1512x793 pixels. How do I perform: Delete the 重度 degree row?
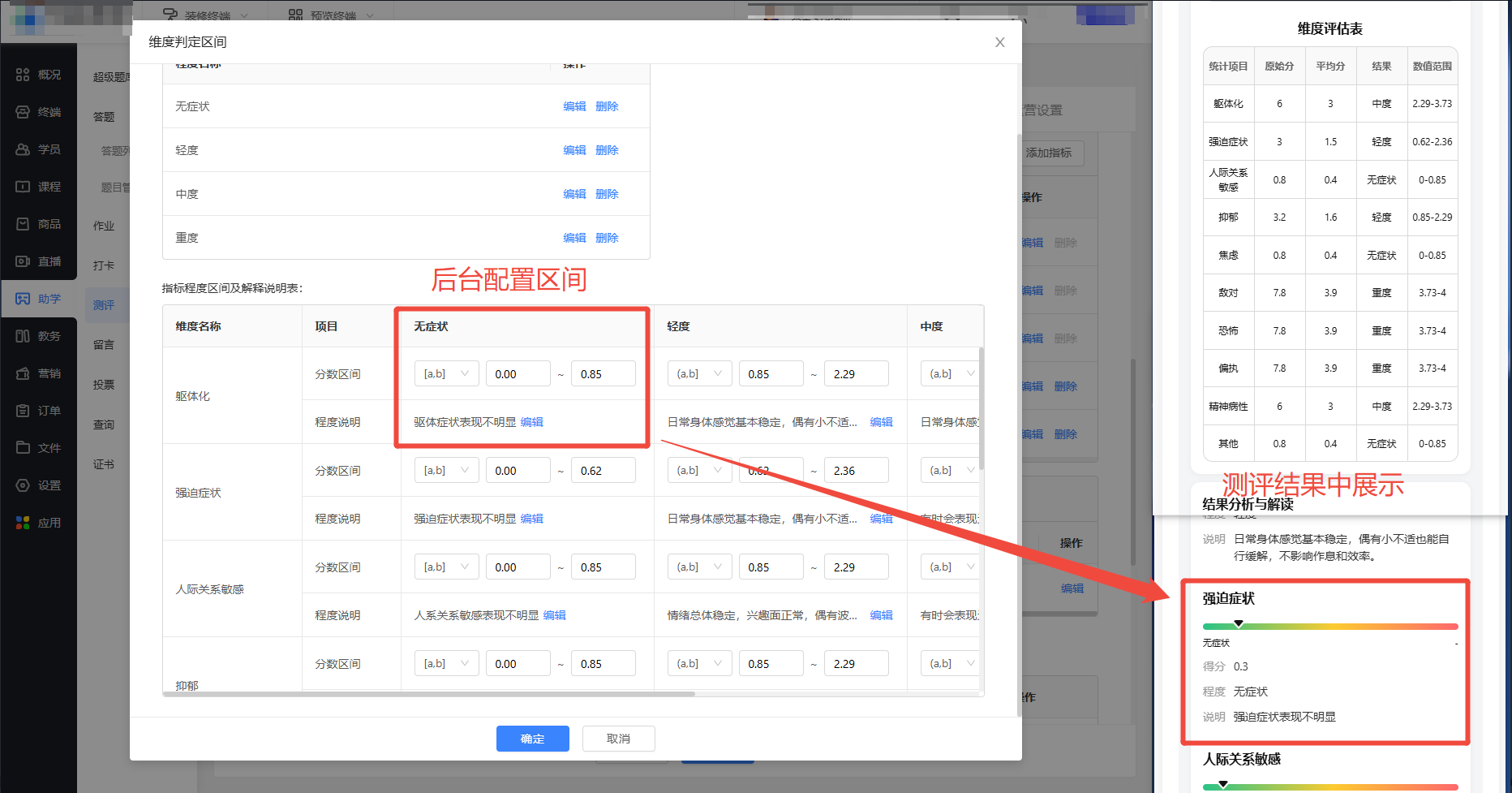point(607,238)
